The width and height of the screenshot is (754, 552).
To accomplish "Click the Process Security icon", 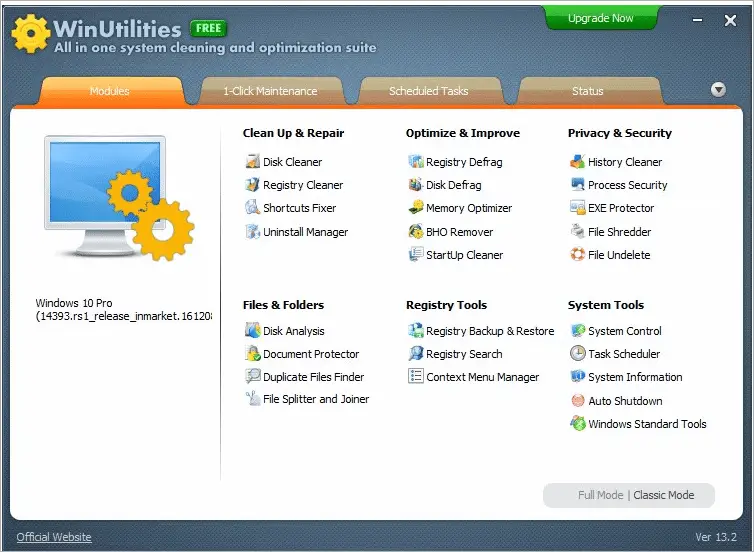I will pyautogui.click(x=578, y=185).
